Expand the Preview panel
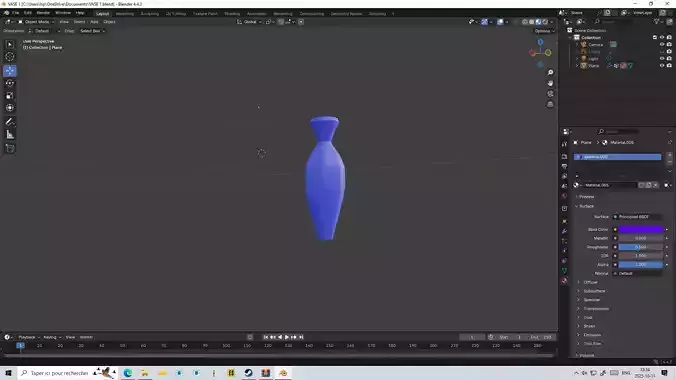The width and height of the screenshot is (676, 380). 585,197
